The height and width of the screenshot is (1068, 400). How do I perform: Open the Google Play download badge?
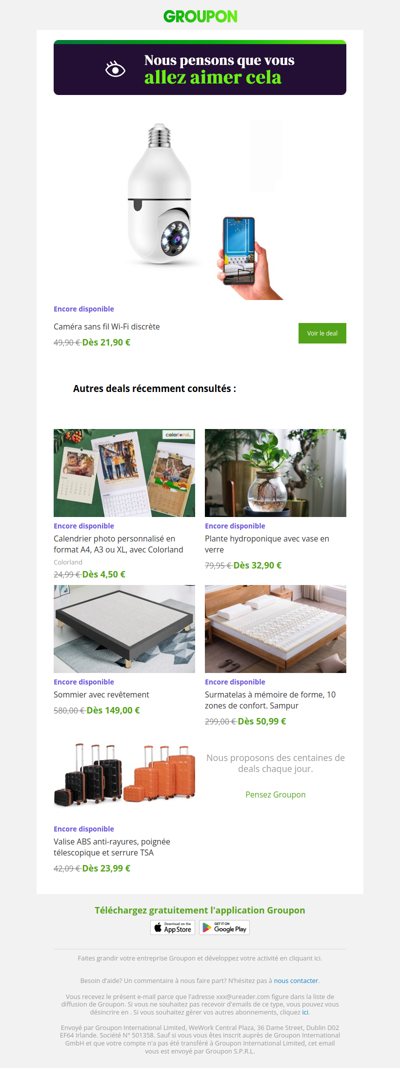[224, 927]
